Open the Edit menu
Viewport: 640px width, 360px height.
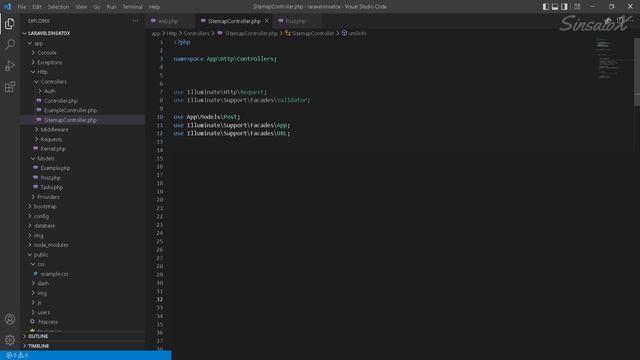(37, 7)
